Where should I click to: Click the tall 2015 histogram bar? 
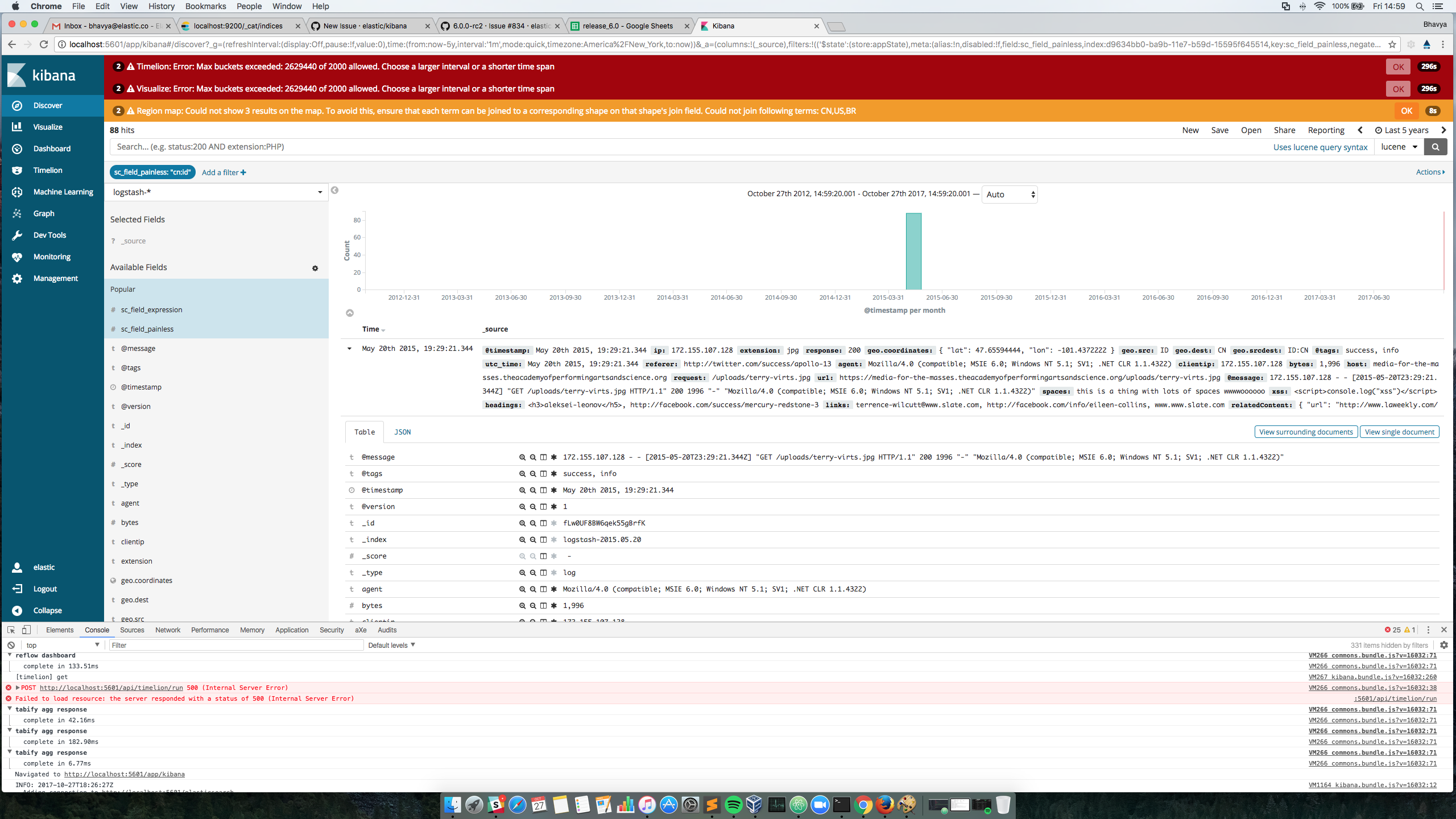pyautogui.click(x=914, y=251)
